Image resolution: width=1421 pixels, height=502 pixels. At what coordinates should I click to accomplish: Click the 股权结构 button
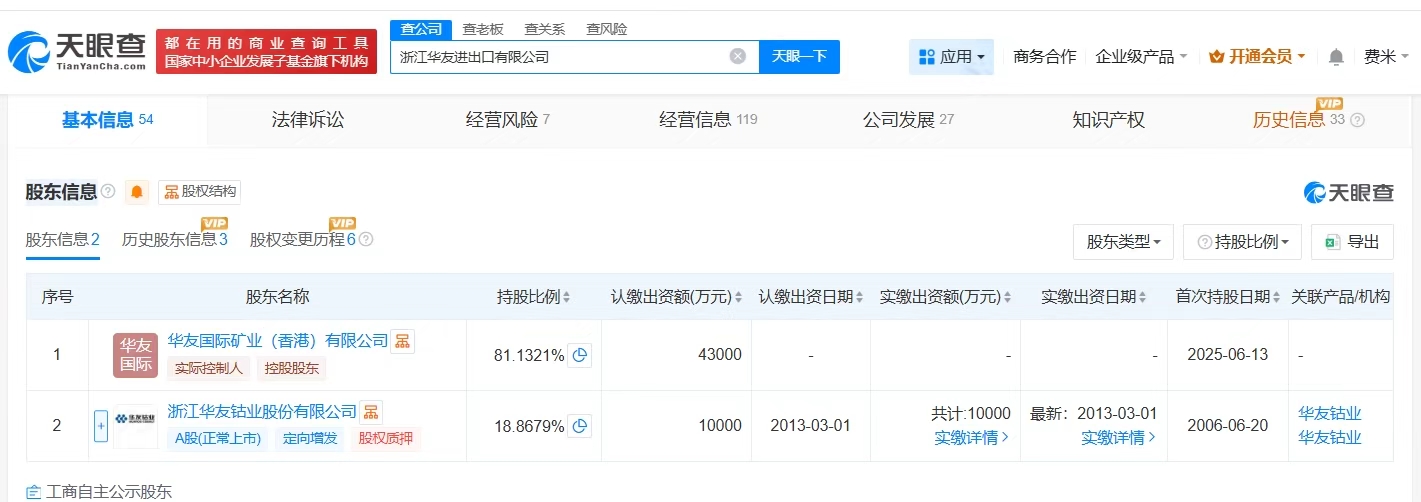pyautogui.click(x=199, y=192)
